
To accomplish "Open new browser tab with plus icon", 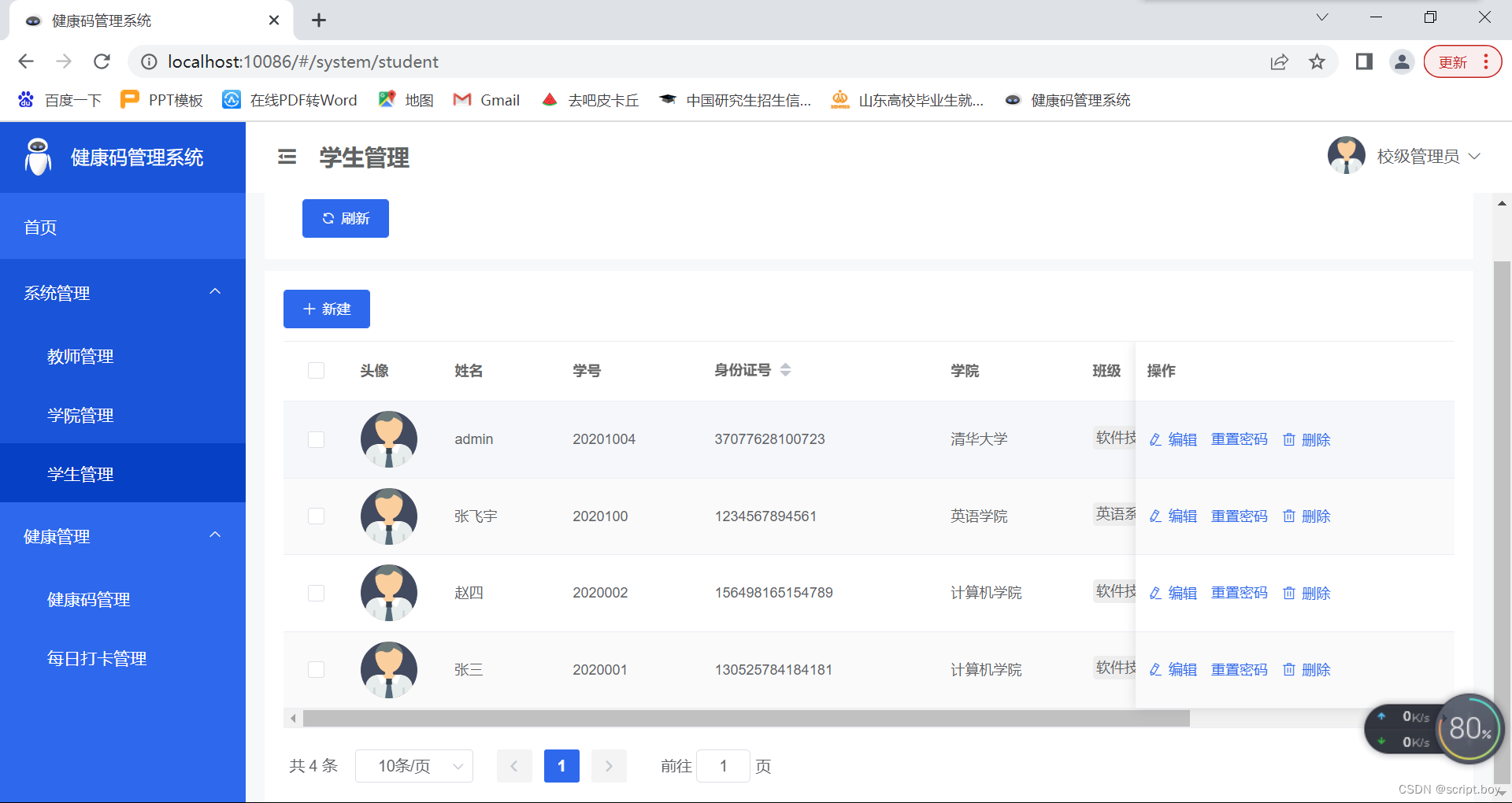I will pyautogui.click(x=319, y=20).
